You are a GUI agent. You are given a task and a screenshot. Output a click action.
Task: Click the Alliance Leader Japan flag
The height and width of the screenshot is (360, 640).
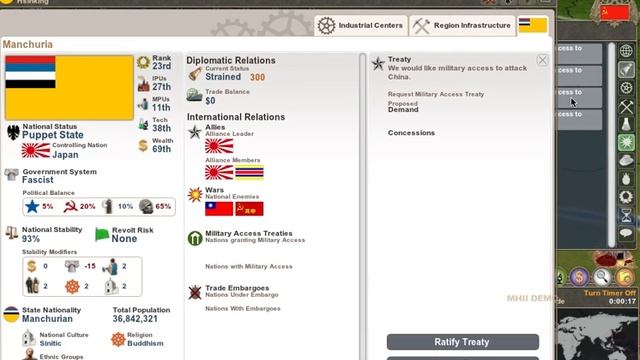[219, 146]
